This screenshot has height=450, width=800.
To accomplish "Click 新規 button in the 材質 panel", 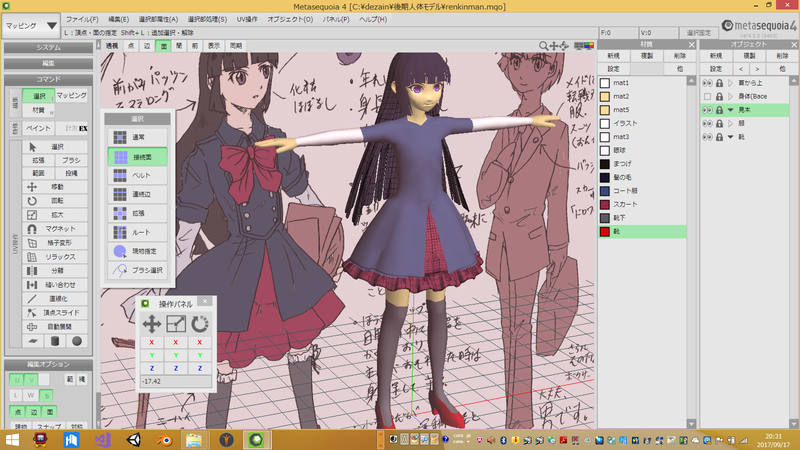I will pos(613,56).
